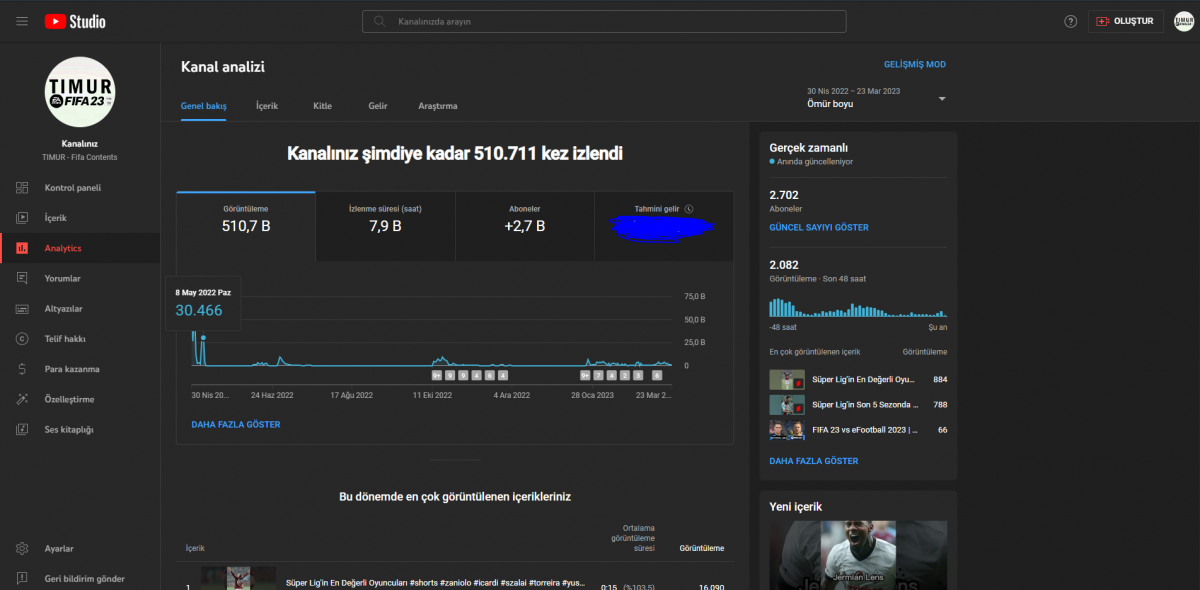Click the Kanal analizi page heading

(223, 67)
